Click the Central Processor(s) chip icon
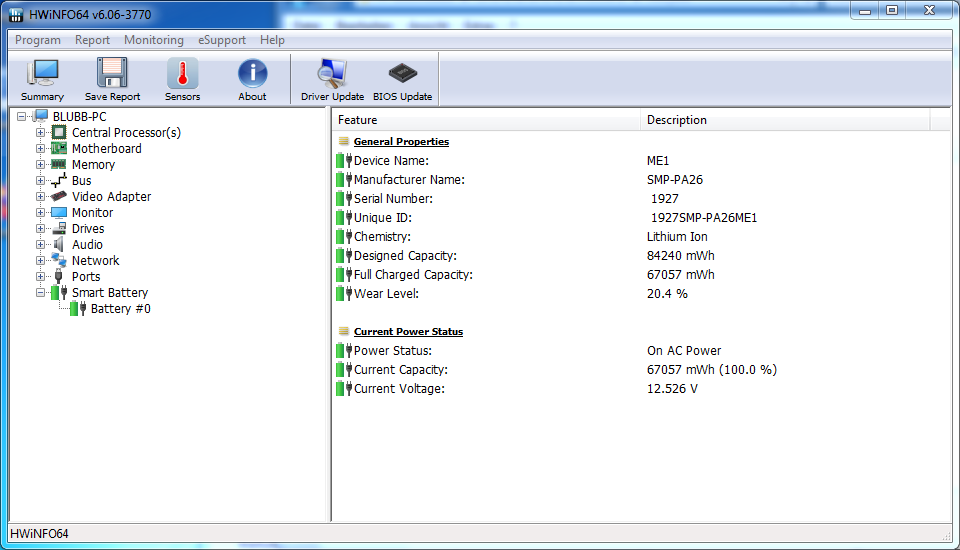Viewport: 960px width, 550px height. 59,132
